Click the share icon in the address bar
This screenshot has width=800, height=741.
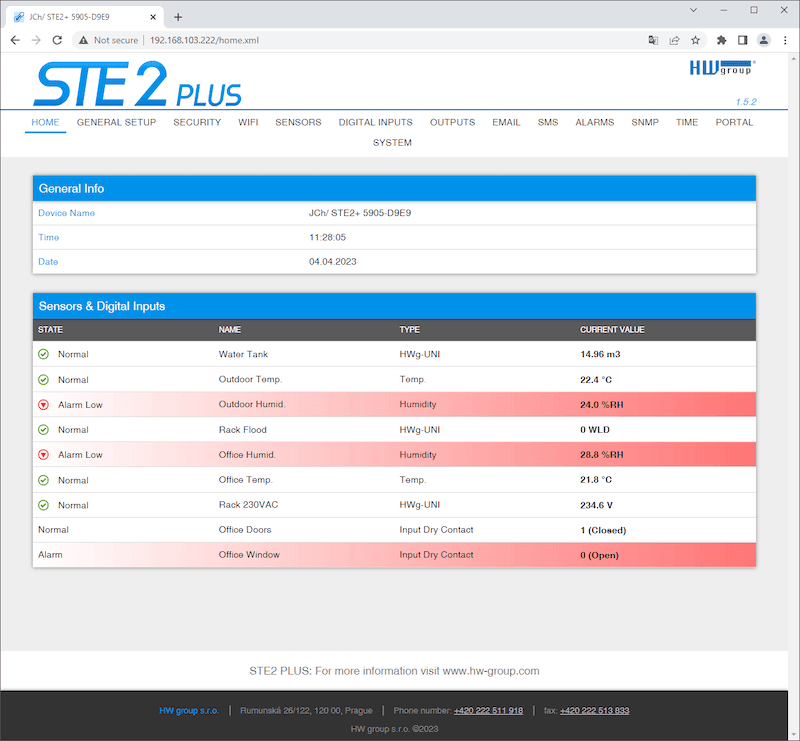pyautogui.click(x=674, y=40)
